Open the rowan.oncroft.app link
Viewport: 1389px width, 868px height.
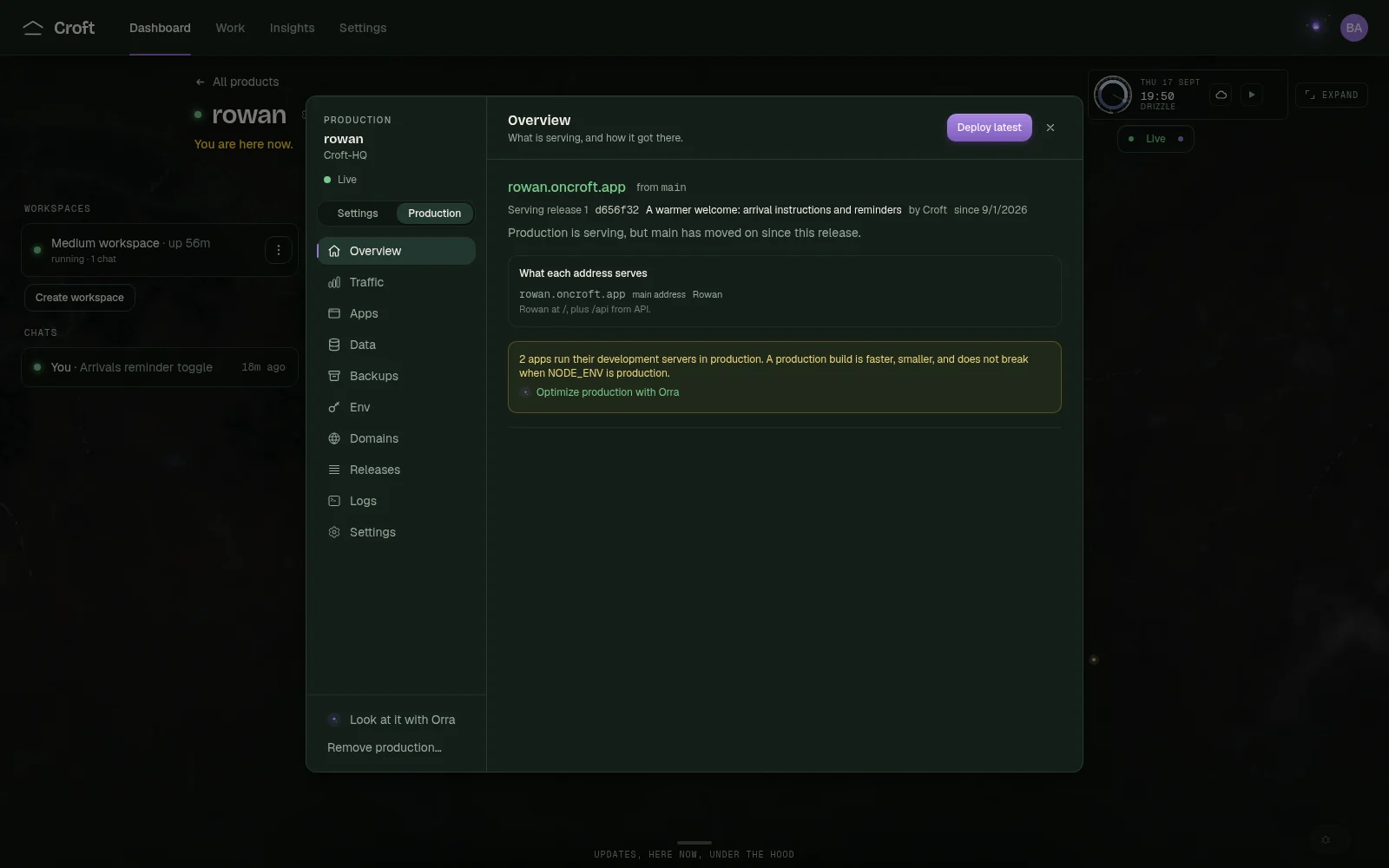coord(566,187)
